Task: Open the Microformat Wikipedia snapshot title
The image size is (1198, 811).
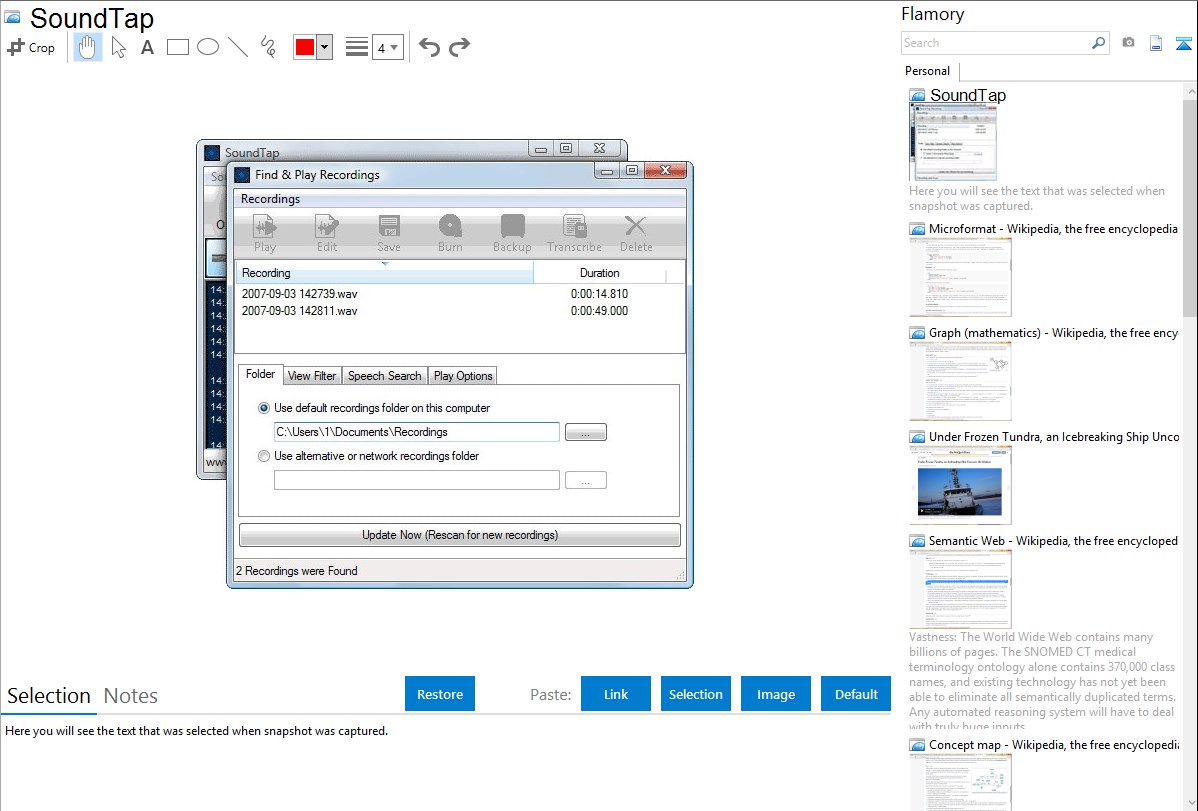Action: (x=1053, y=229)
